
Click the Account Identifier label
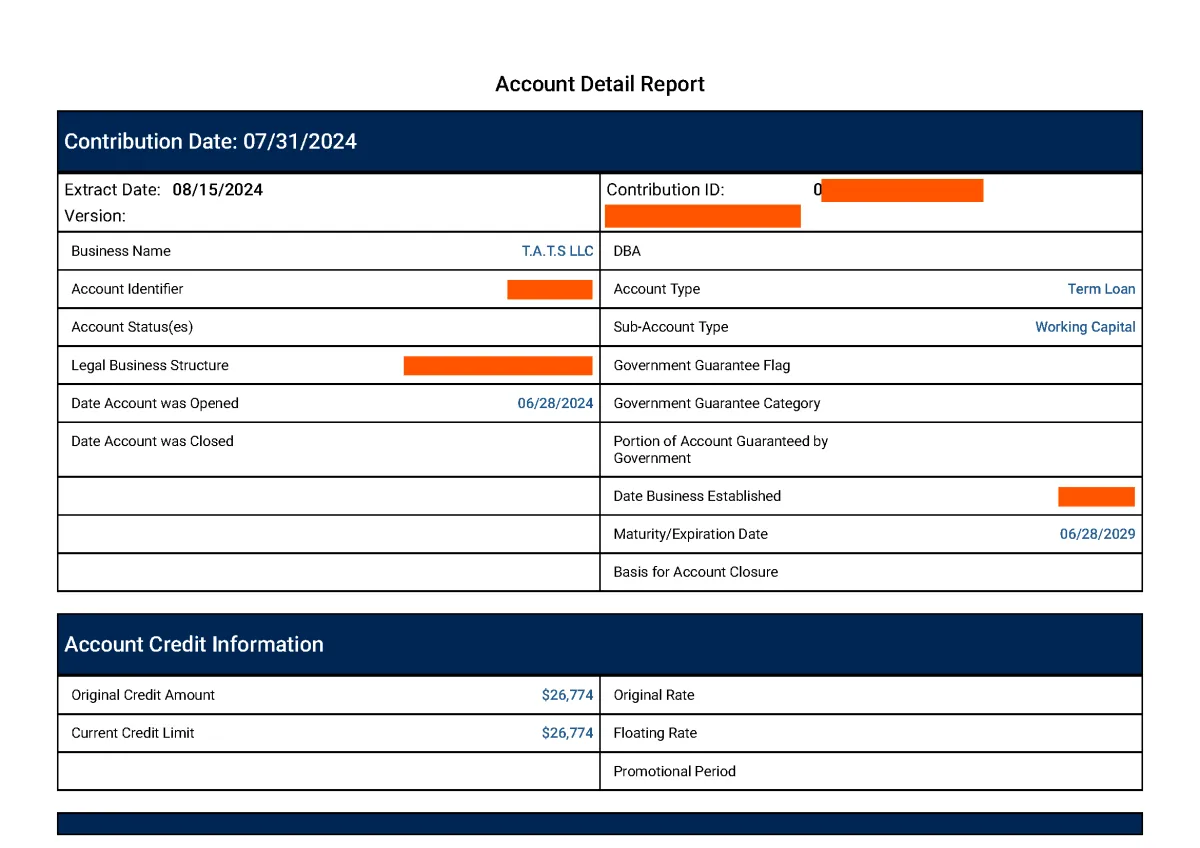pyautogui.click(x=127, y=289)
